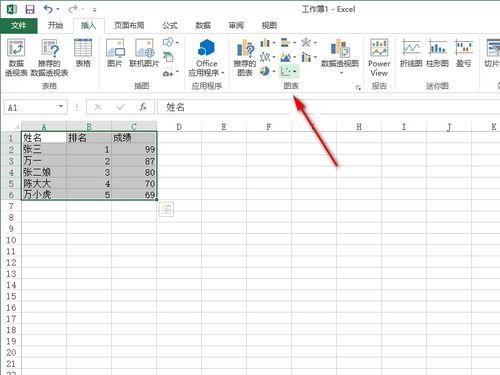Insert a Picture (图片)
The image size is (500, 375).
tap(115, 53)
